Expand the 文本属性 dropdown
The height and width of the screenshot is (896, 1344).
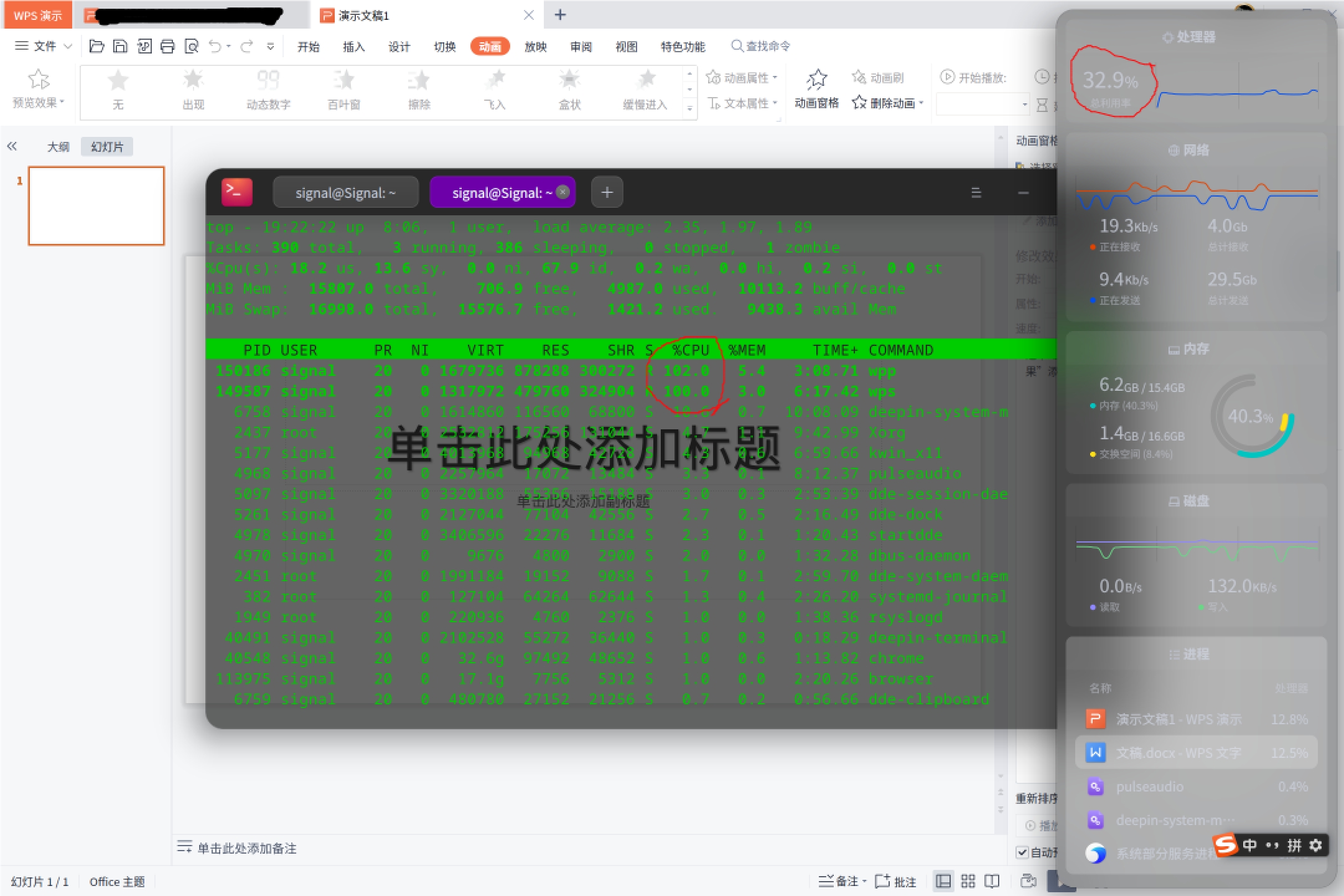point(773,103)
